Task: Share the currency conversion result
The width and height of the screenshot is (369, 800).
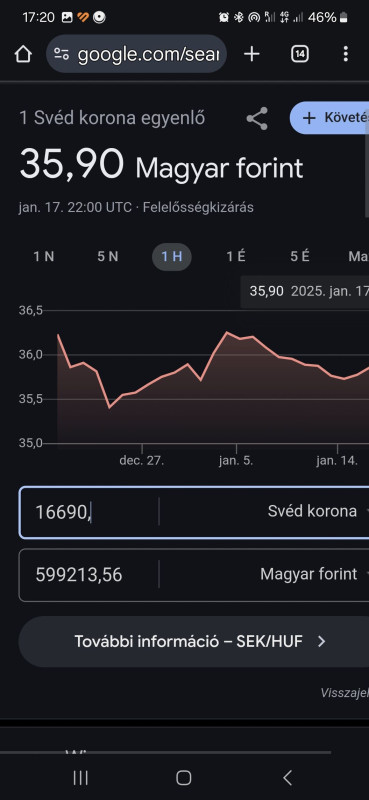Action: click(257, 118)
